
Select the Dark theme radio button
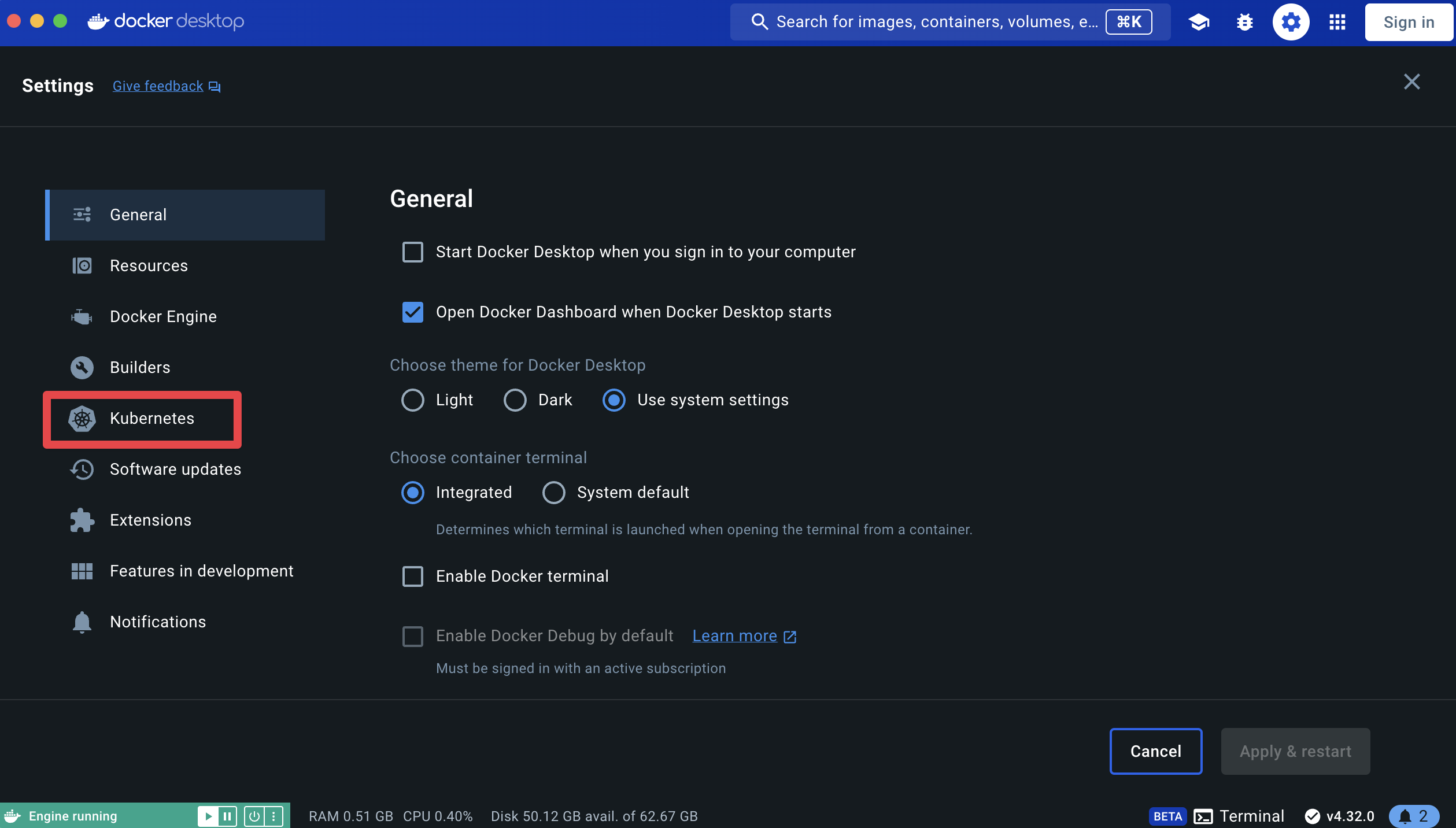(x=515, y=400)
